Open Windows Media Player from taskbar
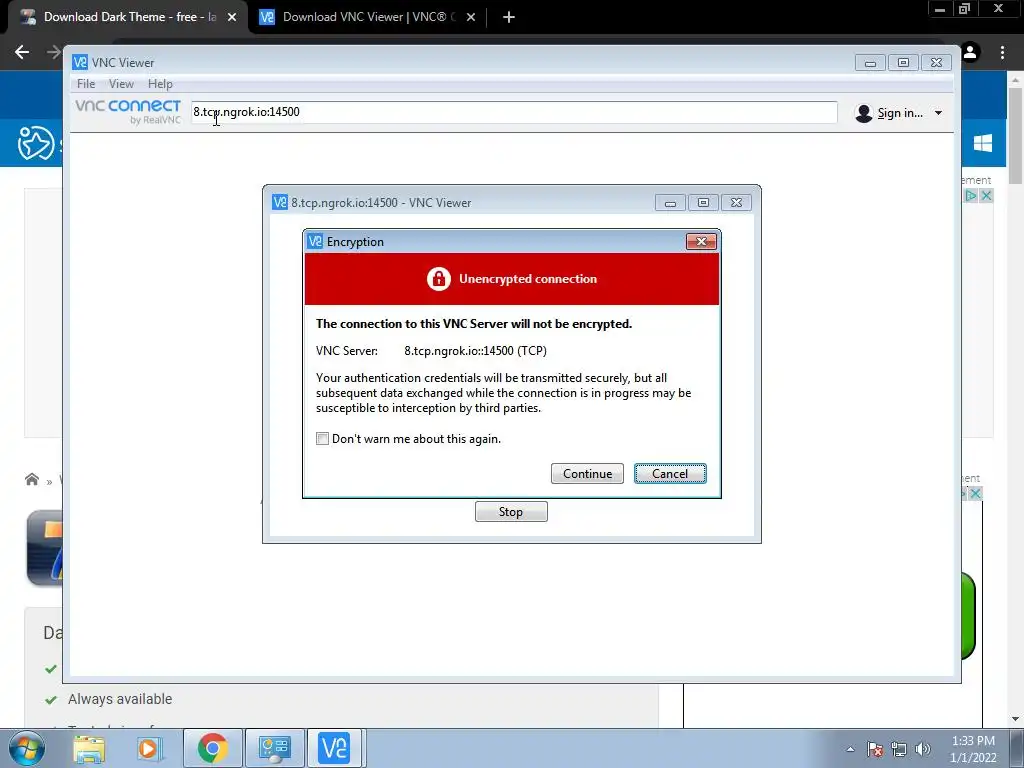 click(x=149, y=748)
